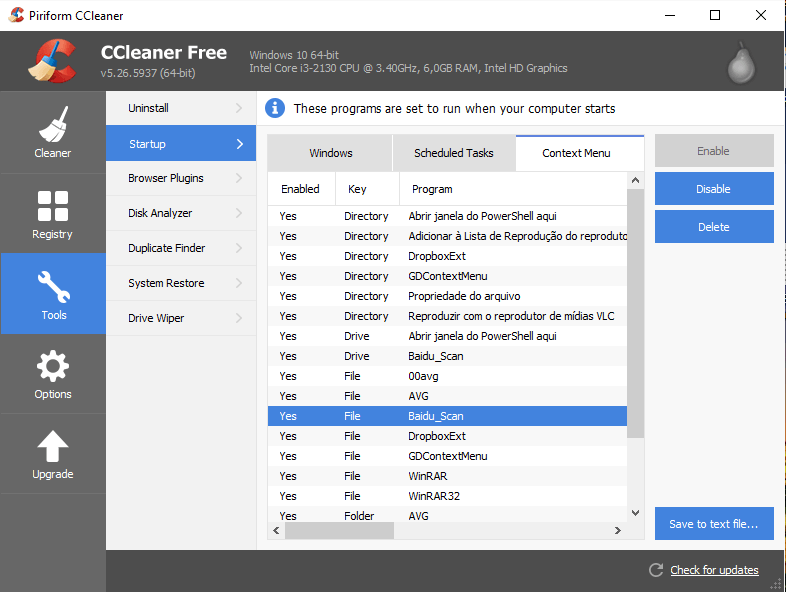Maximize the CCleaner window
This screenshot has width=786, height=592.
[x=715, y=16]
